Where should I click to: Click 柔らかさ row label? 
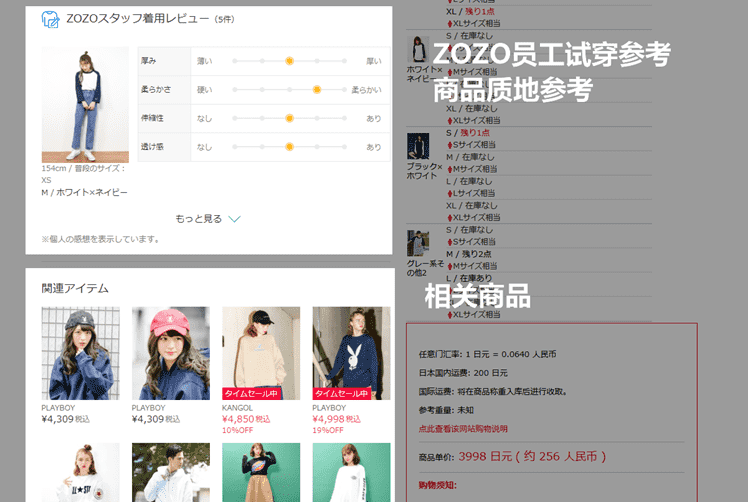point(156,89)
